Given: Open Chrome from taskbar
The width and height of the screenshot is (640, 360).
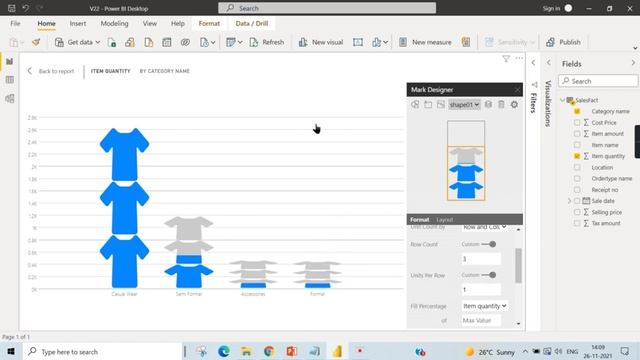Looking at the screenshot, I should point(269,351).
